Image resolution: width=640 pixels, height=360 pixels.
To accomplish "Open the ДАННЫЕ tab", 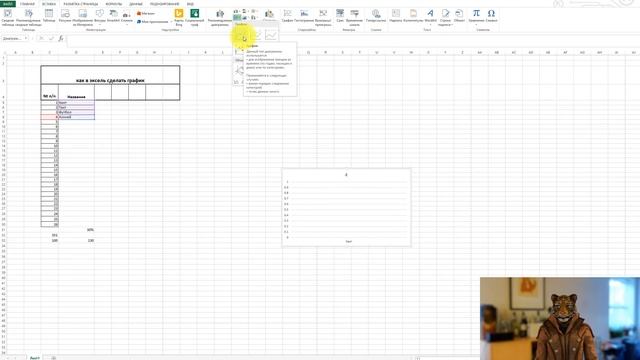I will (136, 4).
